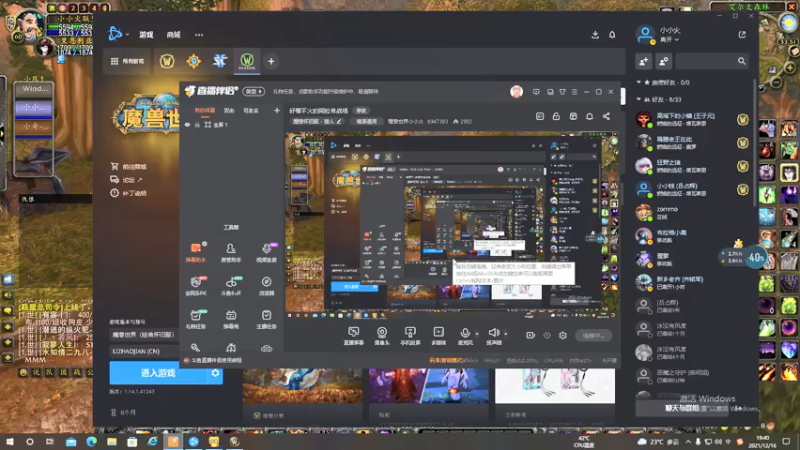Open Battle.net downloads icon
800x450 pixels.
tap(595, 35)
